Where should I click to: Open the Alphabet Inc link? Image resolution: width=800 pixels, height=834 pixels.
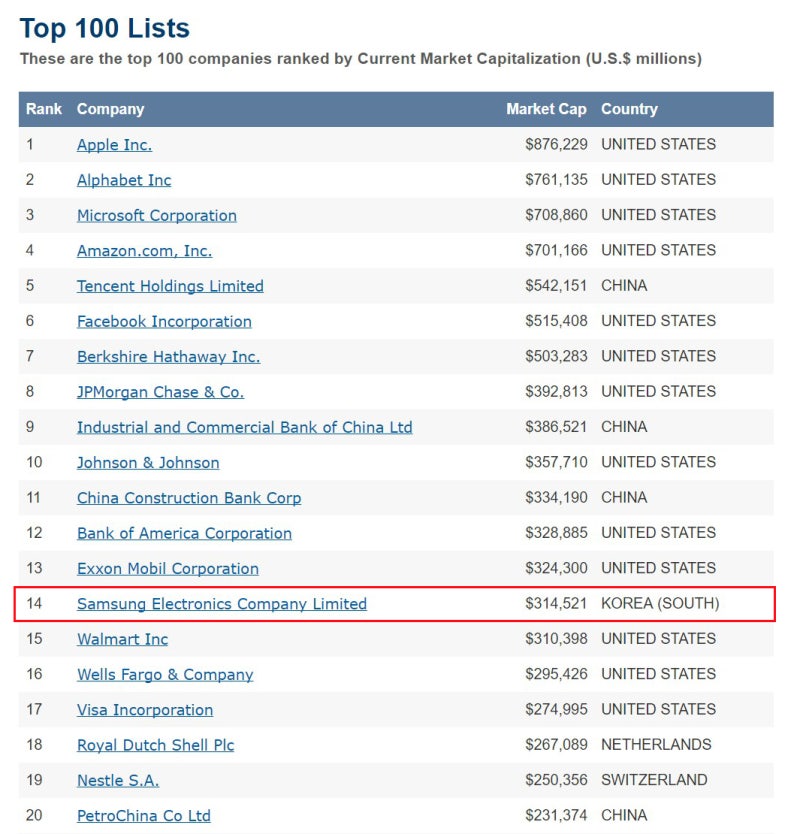124,180
